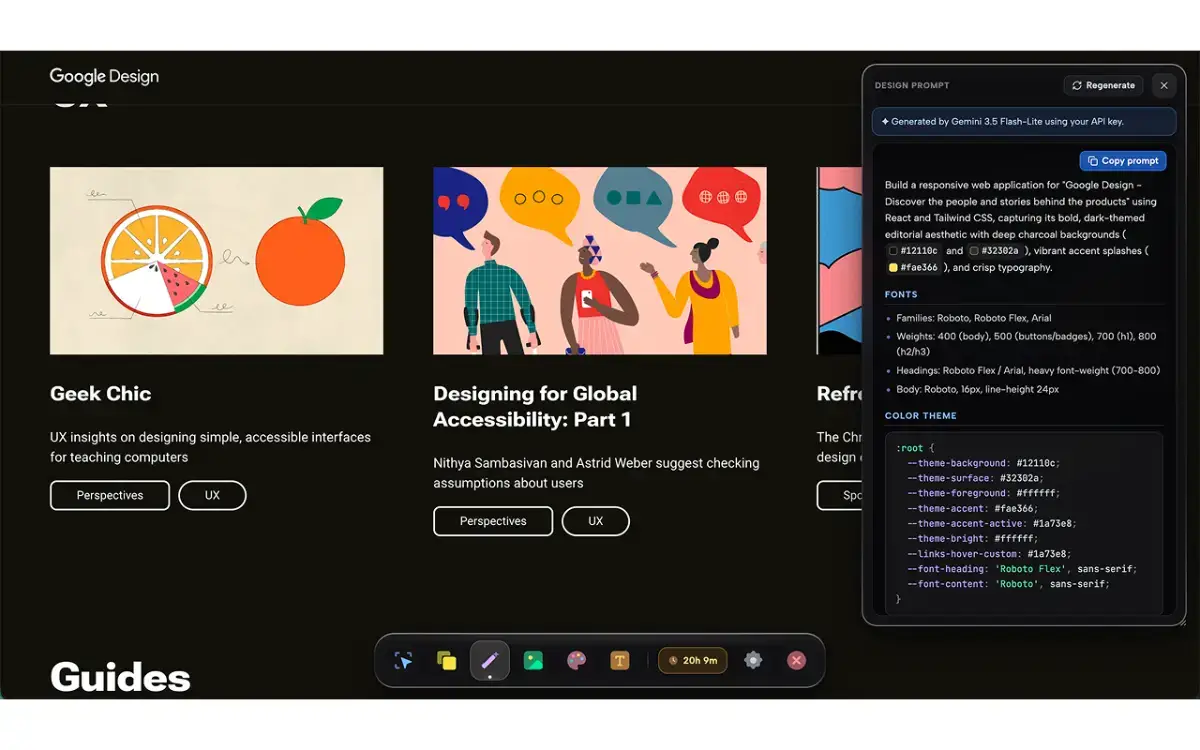Click UX tag under Geek Chic
The height and width of the screenshot is (750, 1200).
[212, 495]
